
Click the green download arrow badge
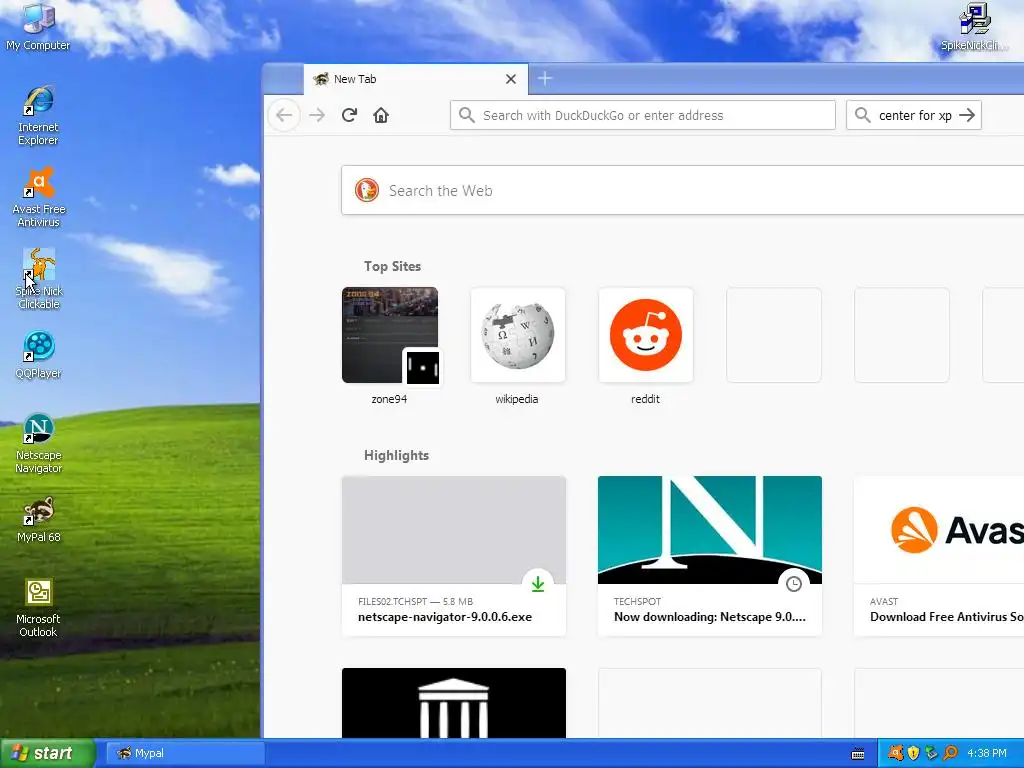click(x=537, y=584)
